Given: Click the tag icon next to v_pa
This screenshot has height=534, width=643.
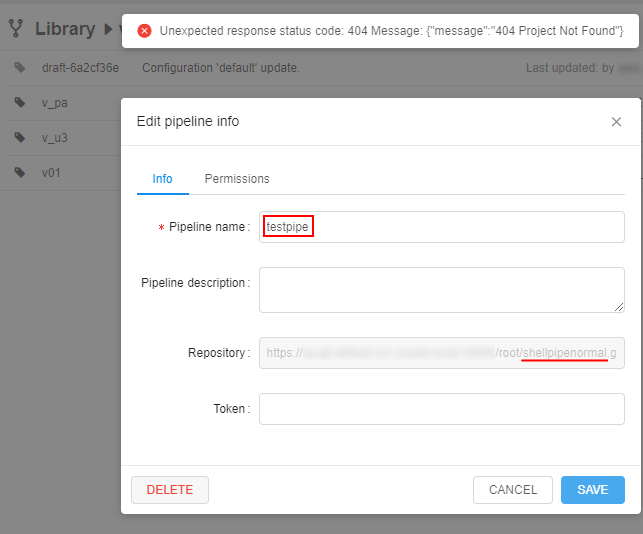Looking at the screenshot, I should 20,102.
